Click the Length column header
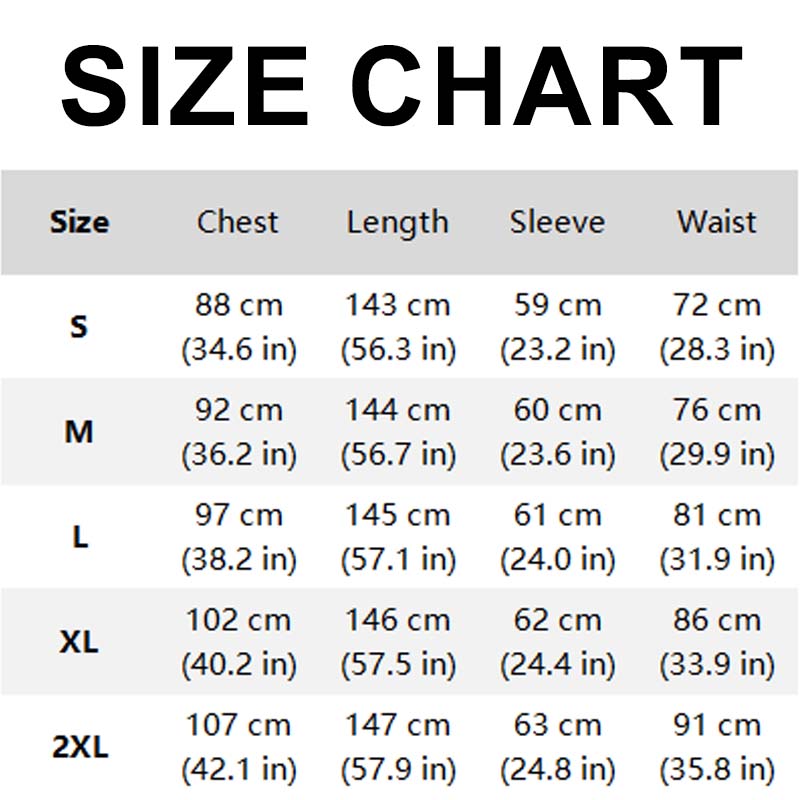 [x=397, y=223]
